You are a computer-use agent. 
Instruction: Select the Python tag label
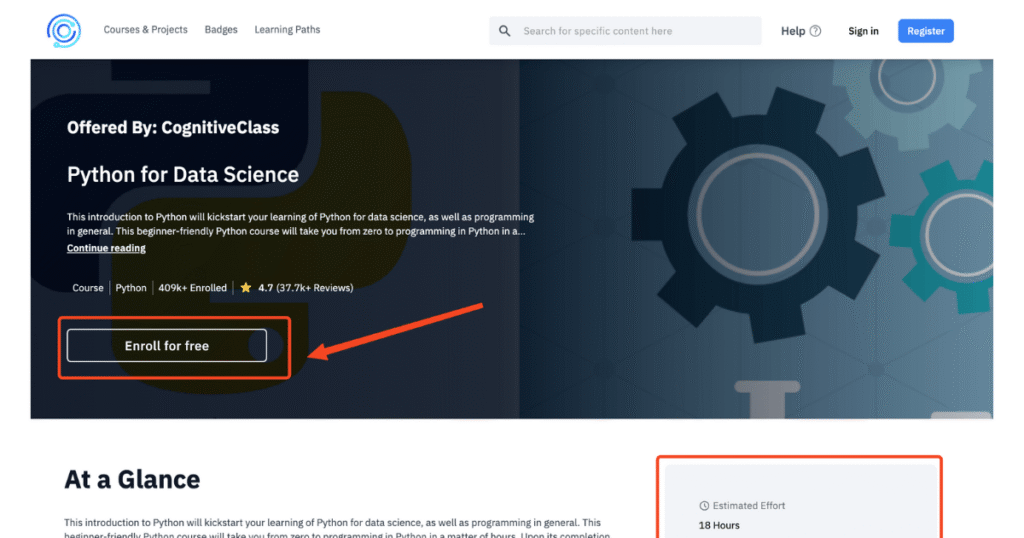(x=131, y=288)
